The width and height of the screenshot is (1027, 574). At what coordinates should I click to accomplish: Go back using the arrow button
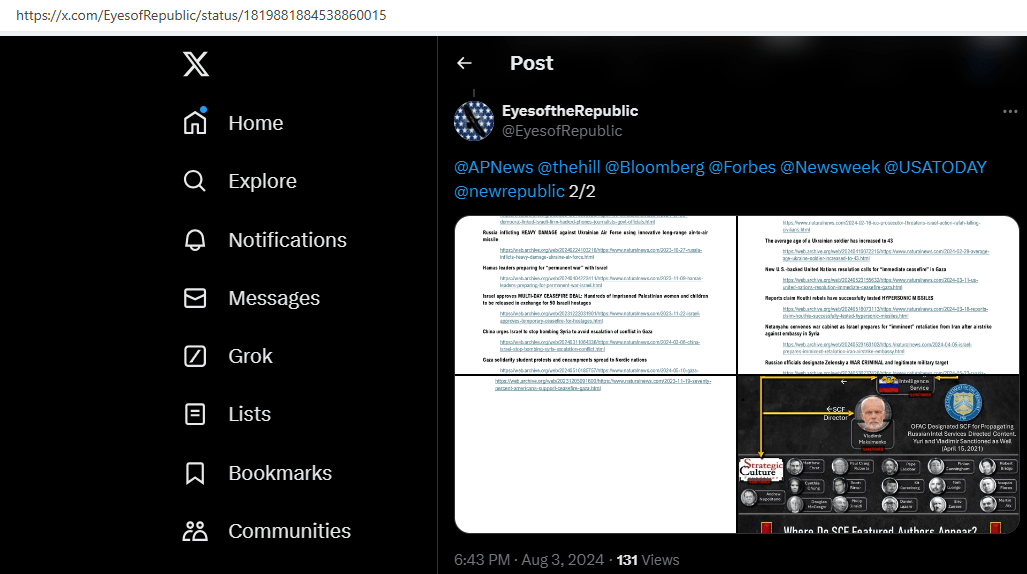[x=464, y=63]
